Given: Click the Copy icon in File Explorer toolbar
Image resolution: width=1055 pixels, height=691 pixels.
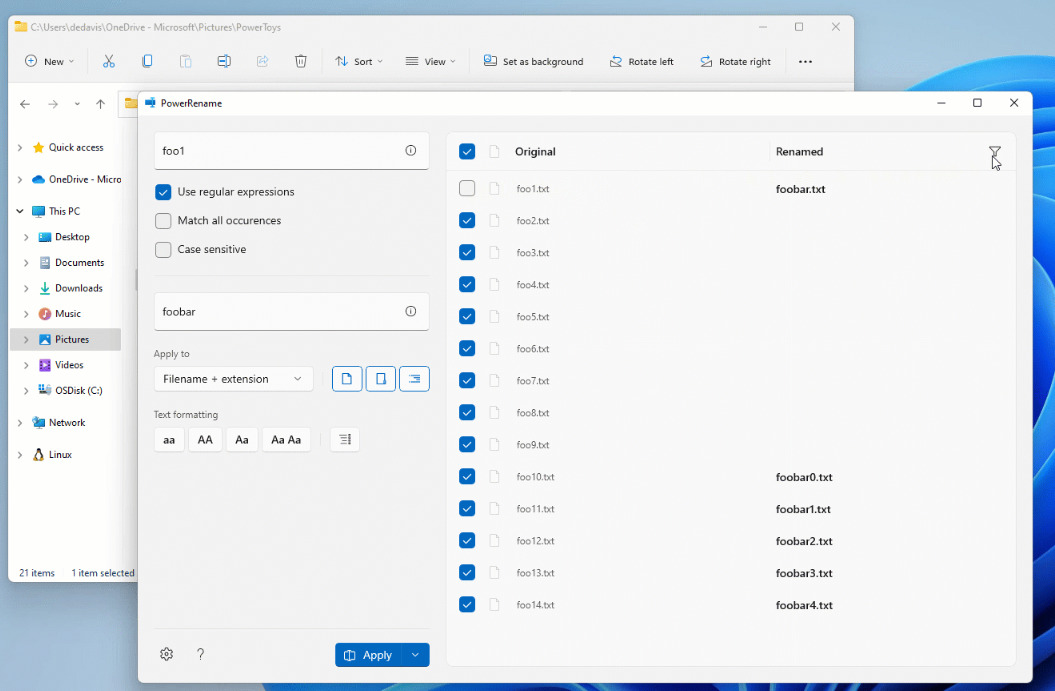Looking at the screenshot, I should tap(147, 61).
